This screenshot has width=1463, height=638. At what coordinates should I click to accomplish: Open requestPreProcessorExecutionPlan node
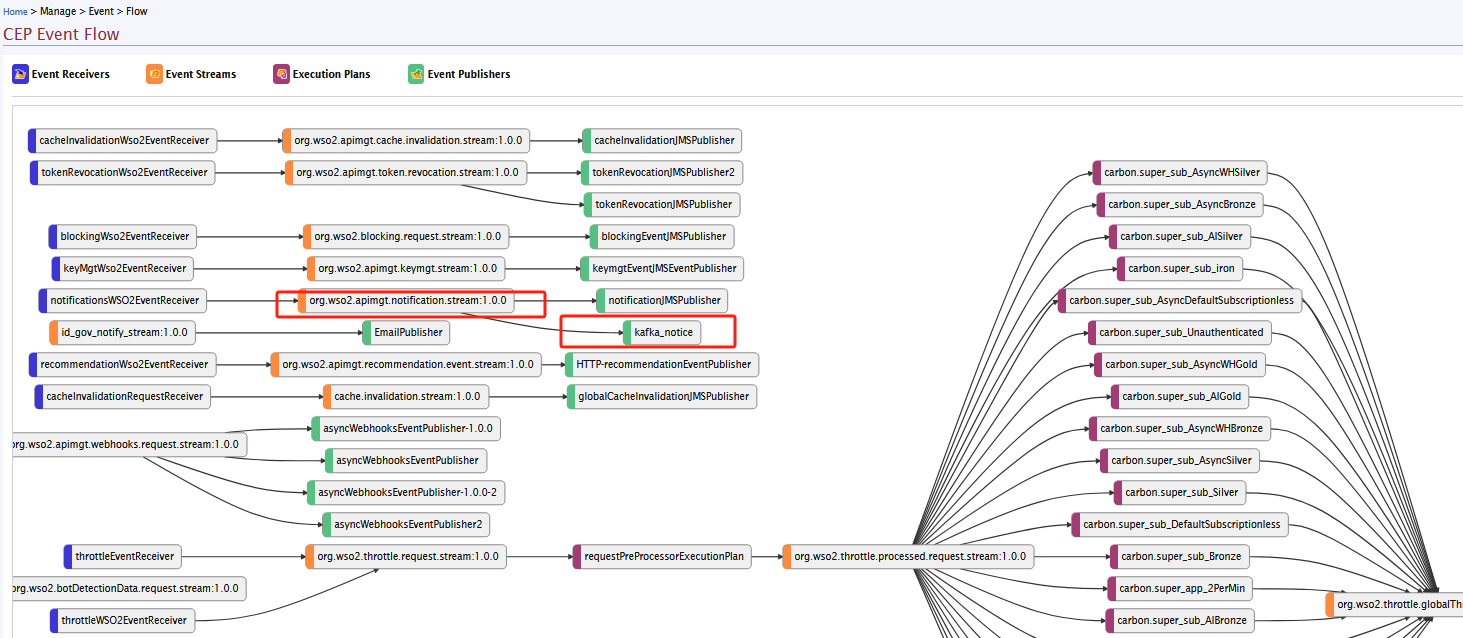point(665,556)
